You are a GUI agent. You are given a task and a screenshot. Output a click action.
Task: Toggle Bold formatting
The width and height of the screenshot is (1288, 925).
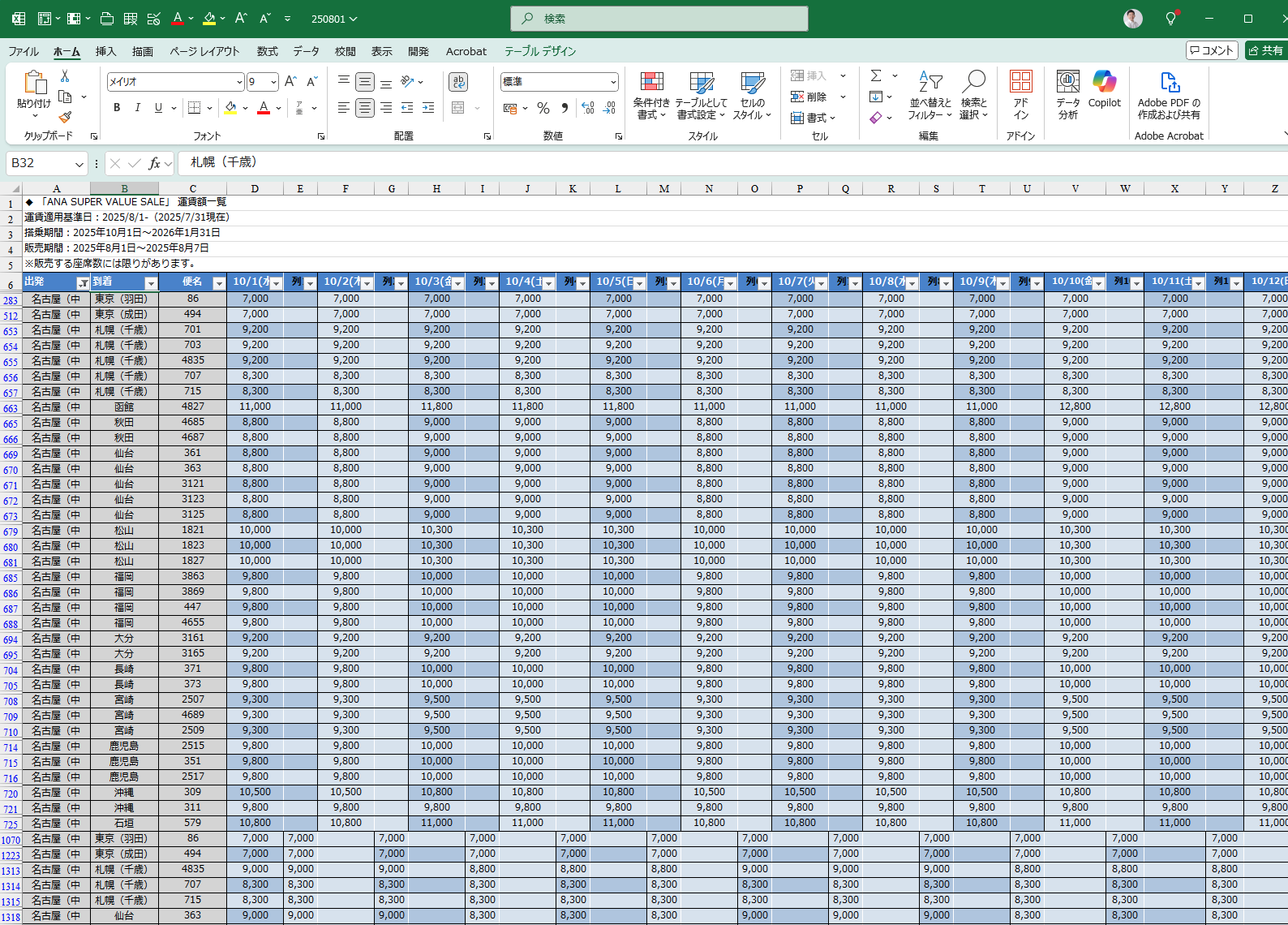(117, 108)
